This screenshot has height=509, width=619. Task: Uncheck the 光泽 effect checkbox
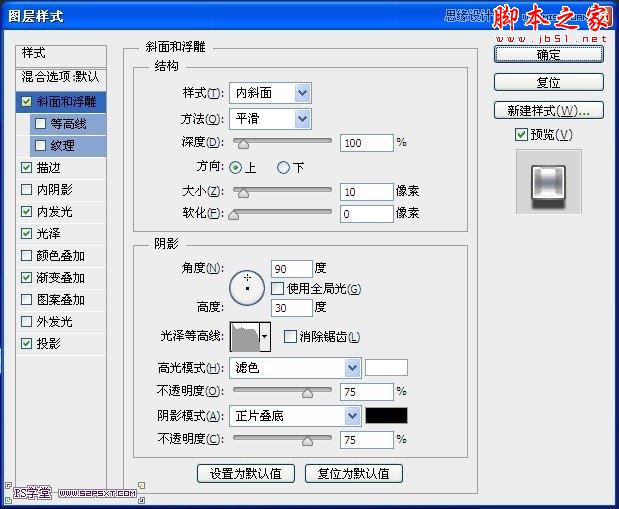[26, 234]
